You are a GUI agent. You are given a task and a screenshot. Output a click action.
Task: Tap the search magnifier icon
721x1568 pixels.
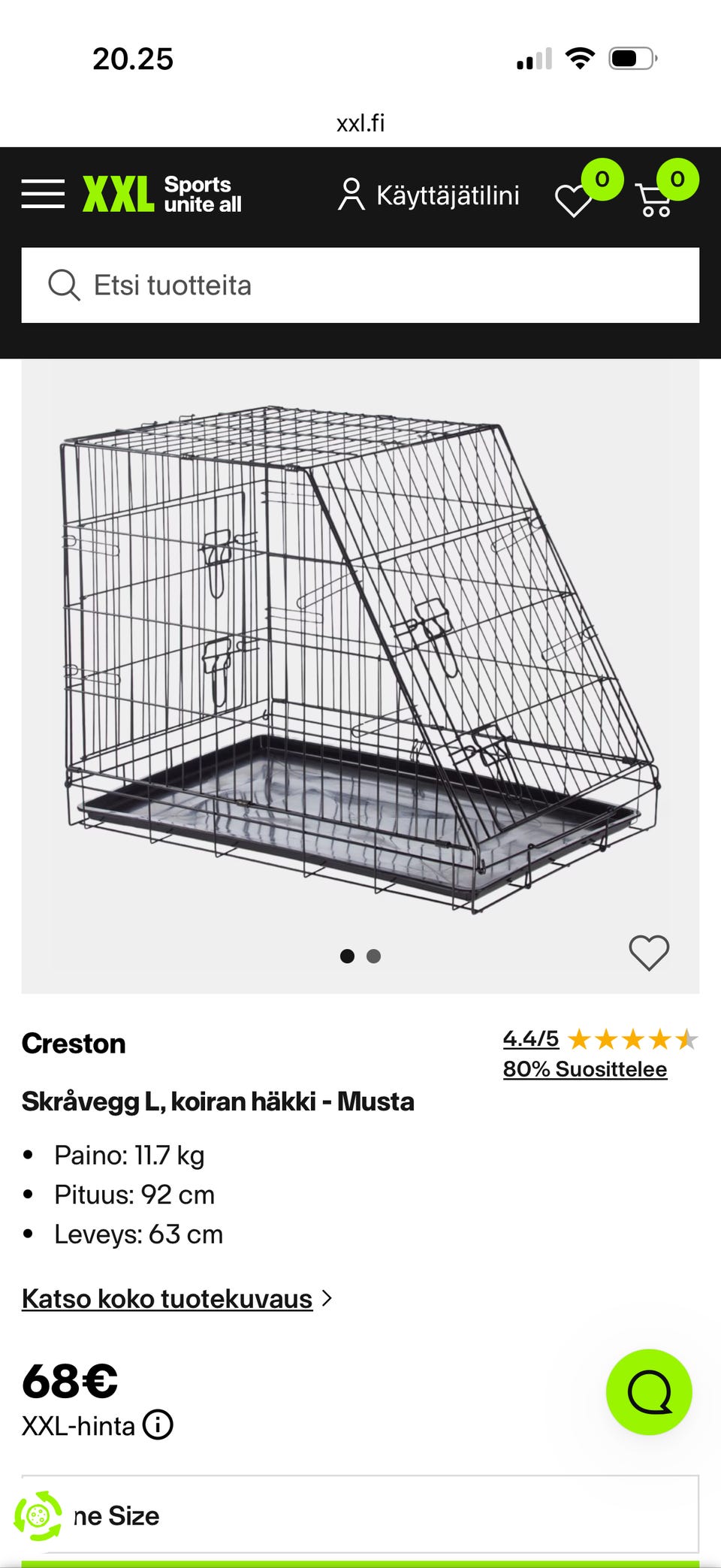[x=64, y=286]
